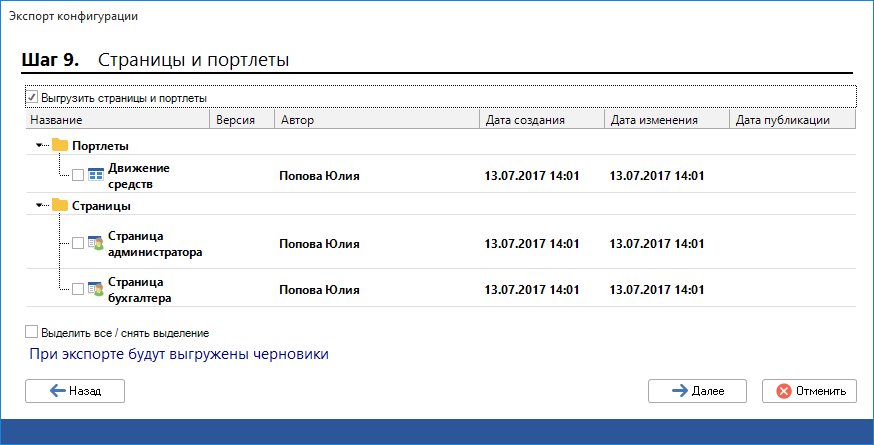Sort by Дата изменения column header

(x=665, y=120)
